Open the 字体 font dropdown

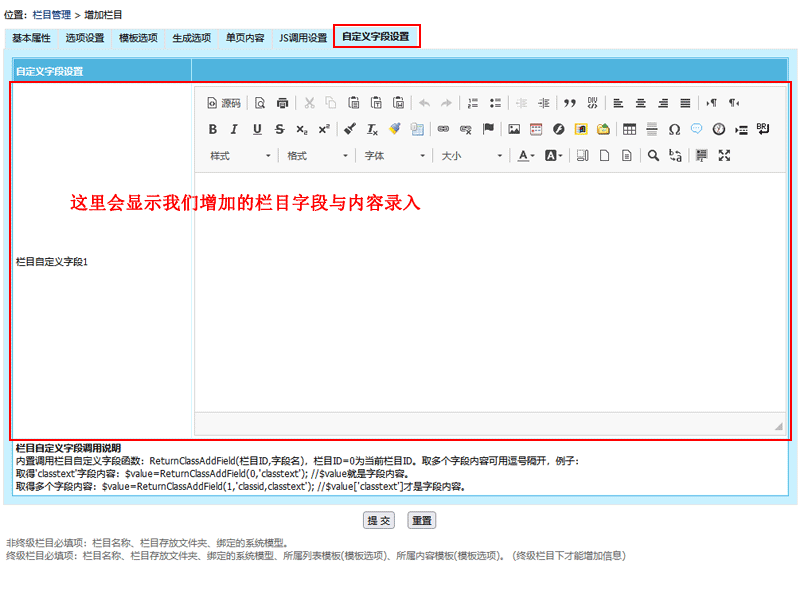coord(394,156)
